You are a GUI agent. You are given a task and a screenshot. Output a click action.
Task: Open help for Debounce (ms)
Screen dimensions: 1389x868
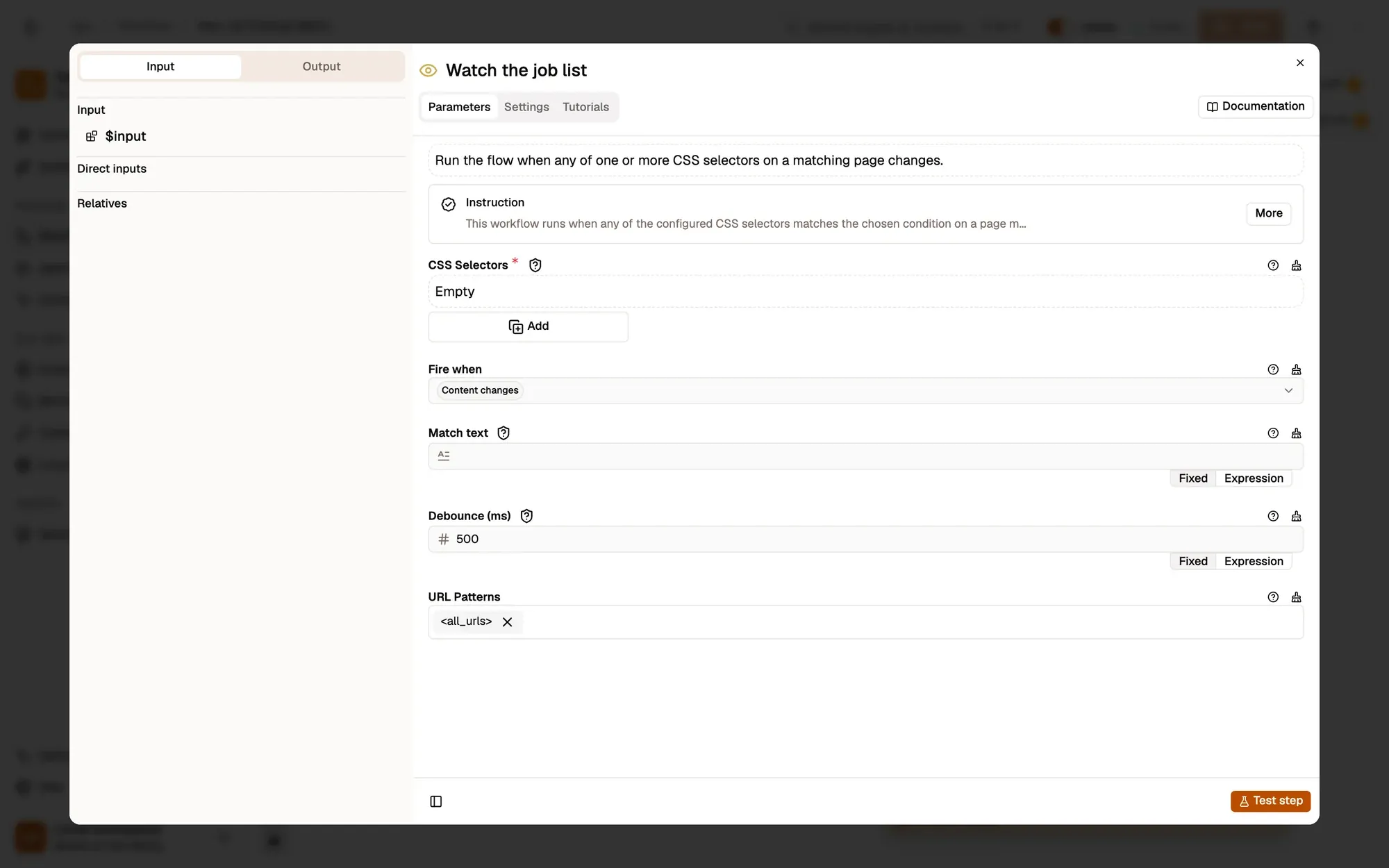1273,516
